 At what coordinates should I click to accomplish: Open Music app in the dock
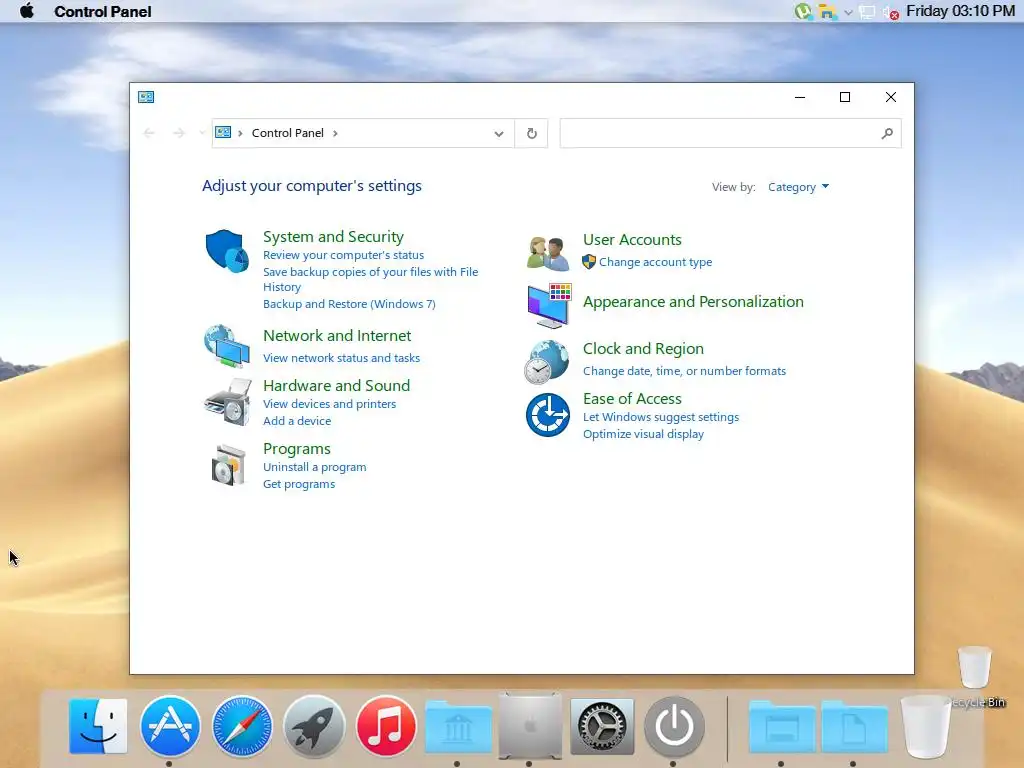[x=386, y=726]
